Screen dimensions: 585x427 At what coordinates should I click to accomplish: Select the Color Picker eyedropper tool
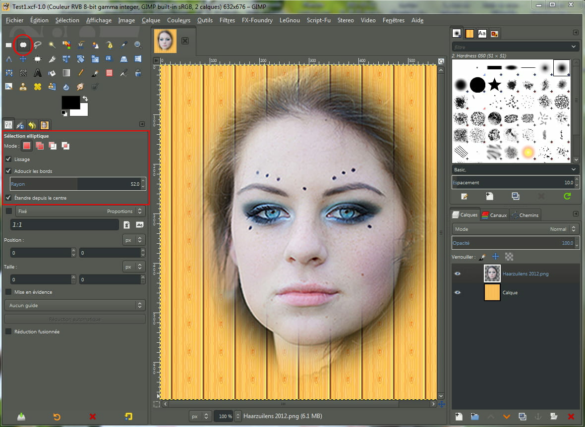123,45
